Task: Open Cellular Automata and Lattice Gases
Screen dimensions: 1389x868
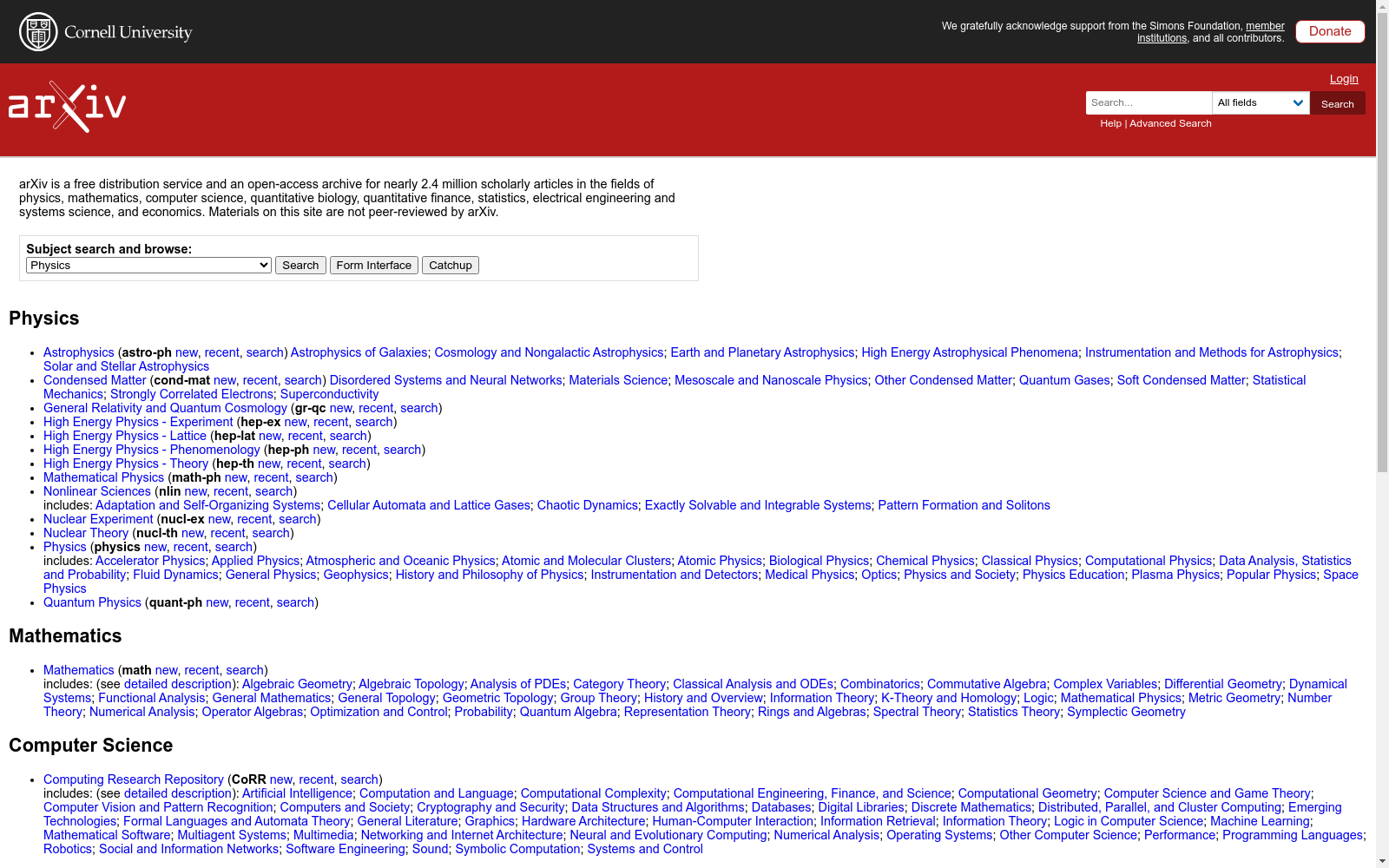Action: point(429,505)
